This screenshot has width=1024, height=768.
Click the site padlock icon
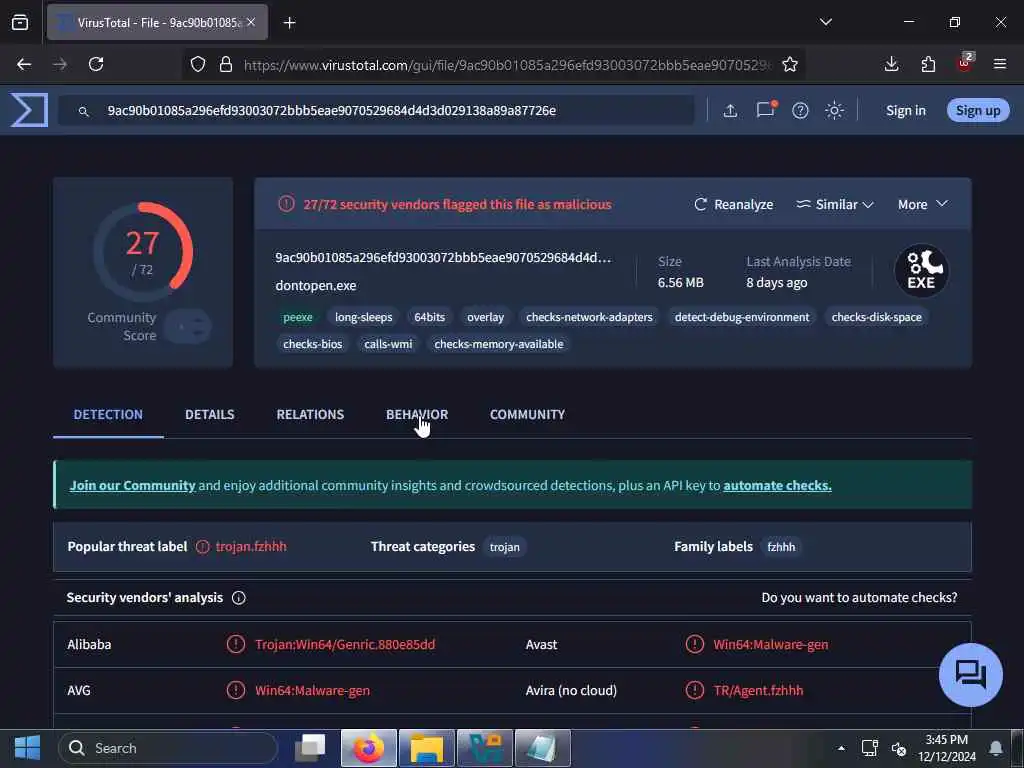point(226,64)
